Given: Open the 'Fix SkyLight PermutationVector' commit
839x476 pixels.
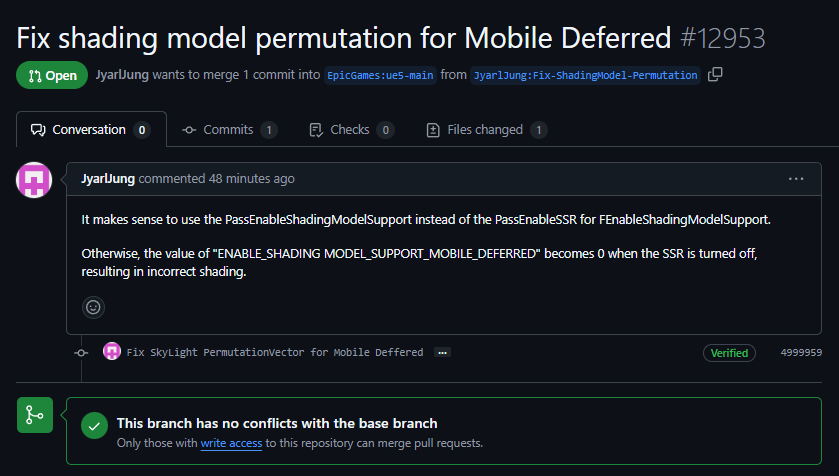Looking at the screenshot, I should click(x=274, y=352).
